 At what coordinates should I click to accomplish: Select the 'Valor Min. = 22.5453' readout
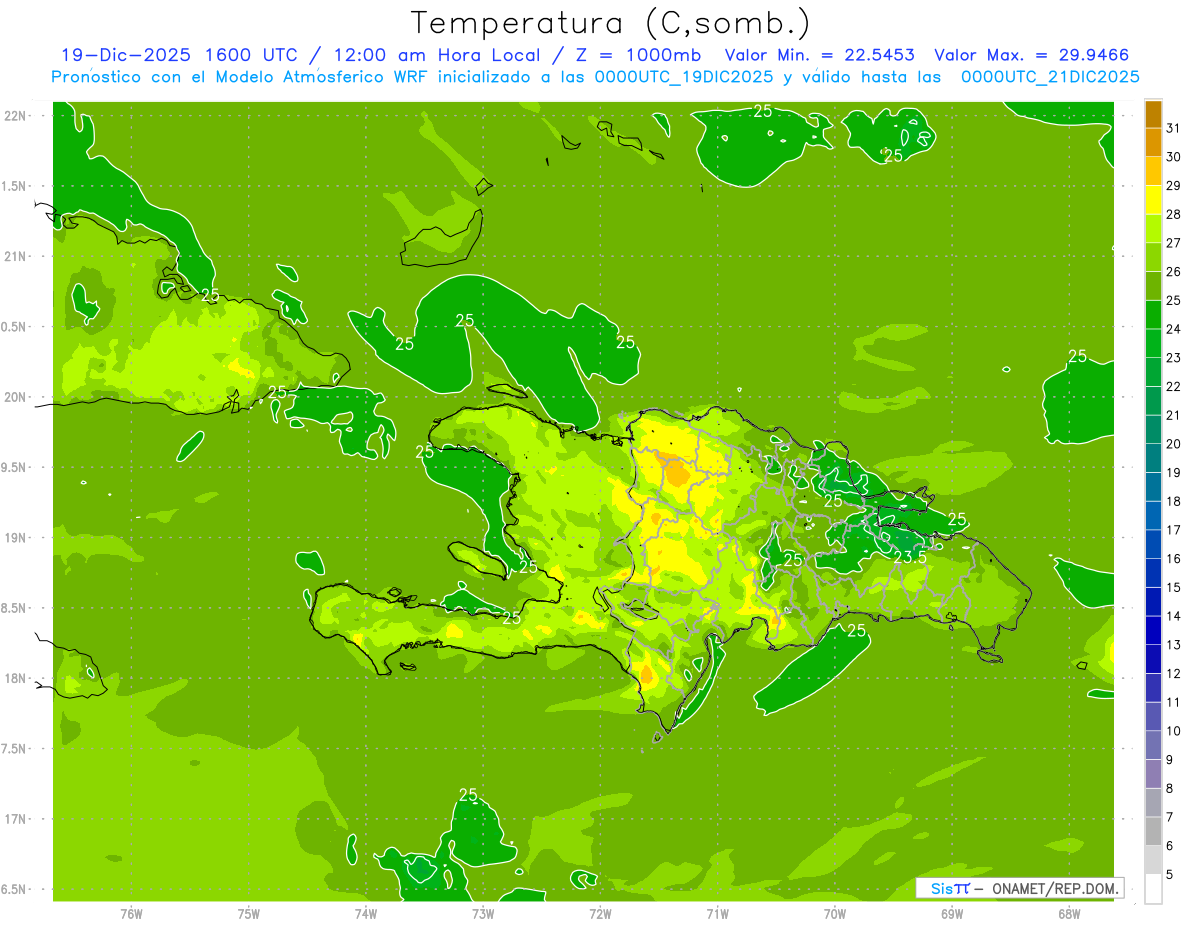(x=819, y=55)
